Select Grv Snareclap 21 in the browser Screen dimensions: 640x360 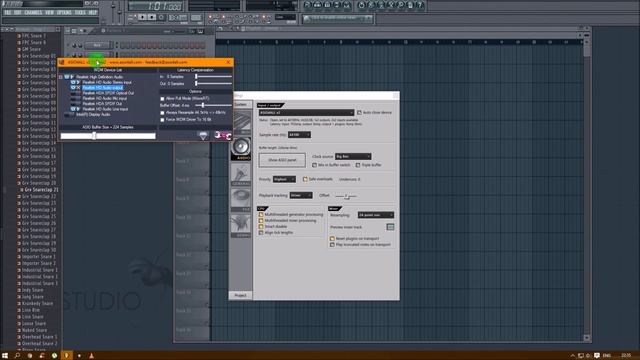click(41, 190)
